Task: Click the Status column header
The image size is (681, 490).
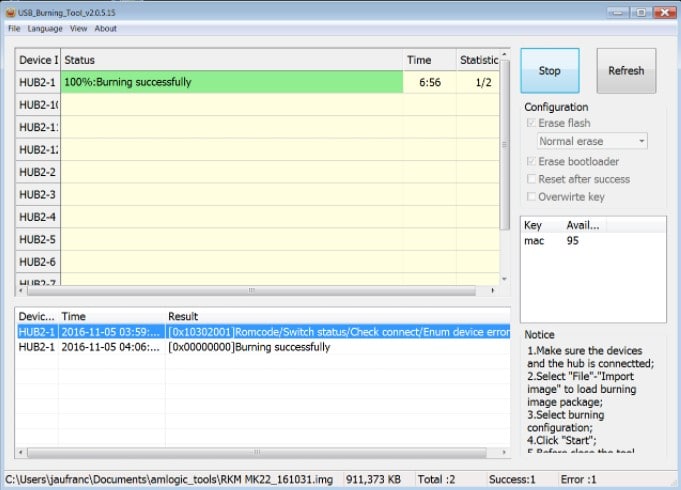Action: 231,60
